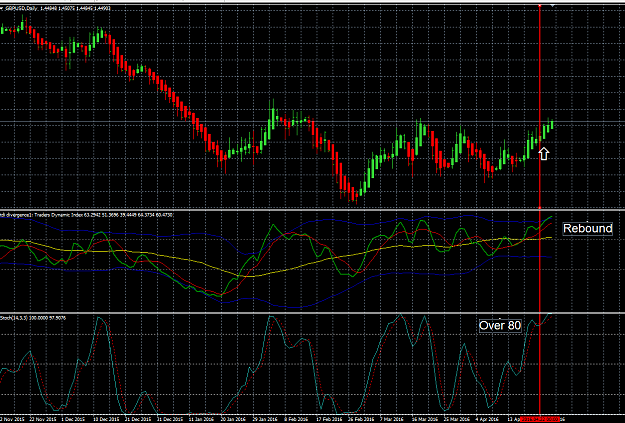Click the "17 Feb 2016" date label
The image size is (625, 423).
tap(329, 419)
